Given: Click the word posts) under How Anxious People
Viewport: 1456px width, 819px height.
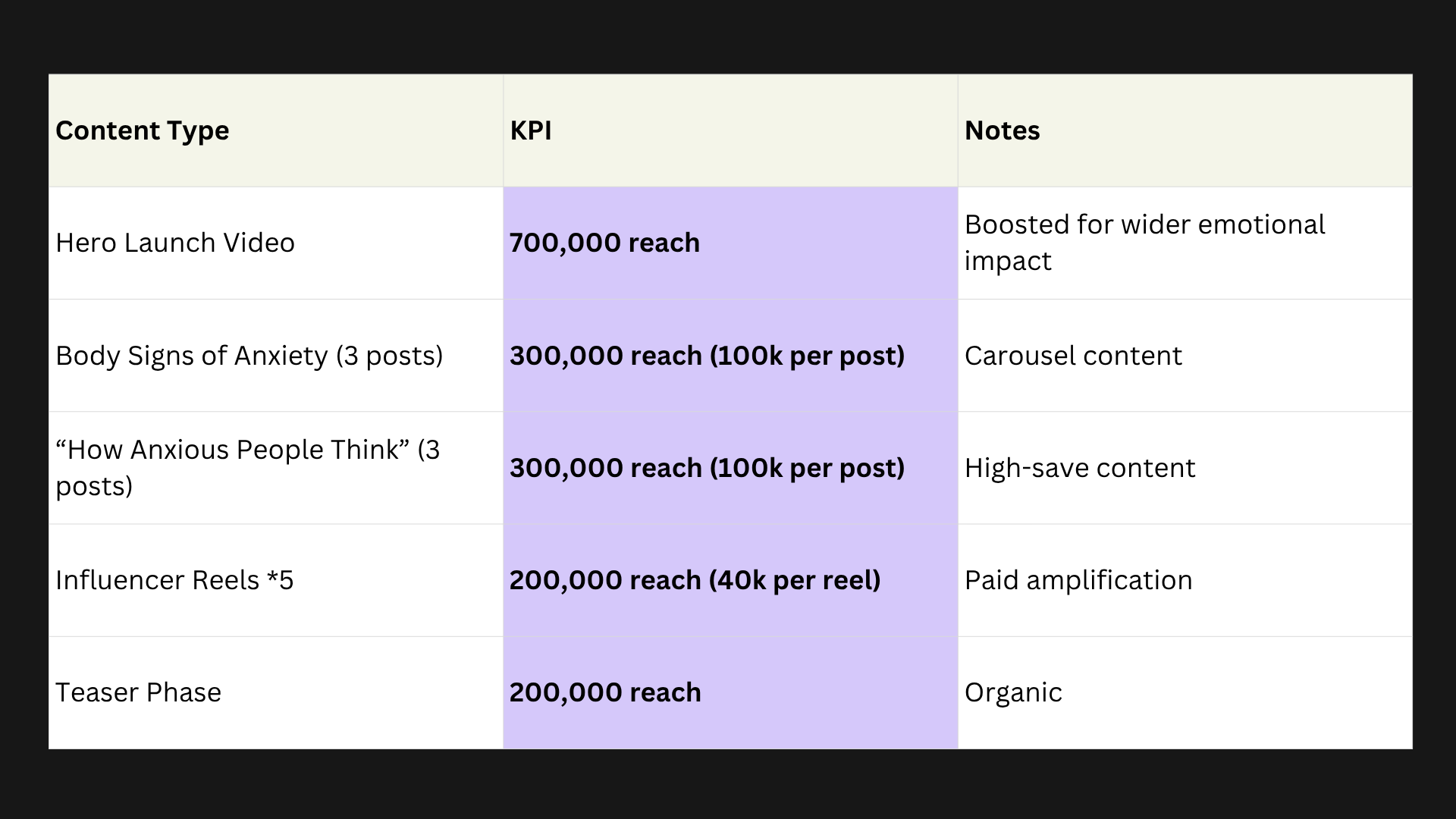Looking at the screenshot, I should click(94, 487).
